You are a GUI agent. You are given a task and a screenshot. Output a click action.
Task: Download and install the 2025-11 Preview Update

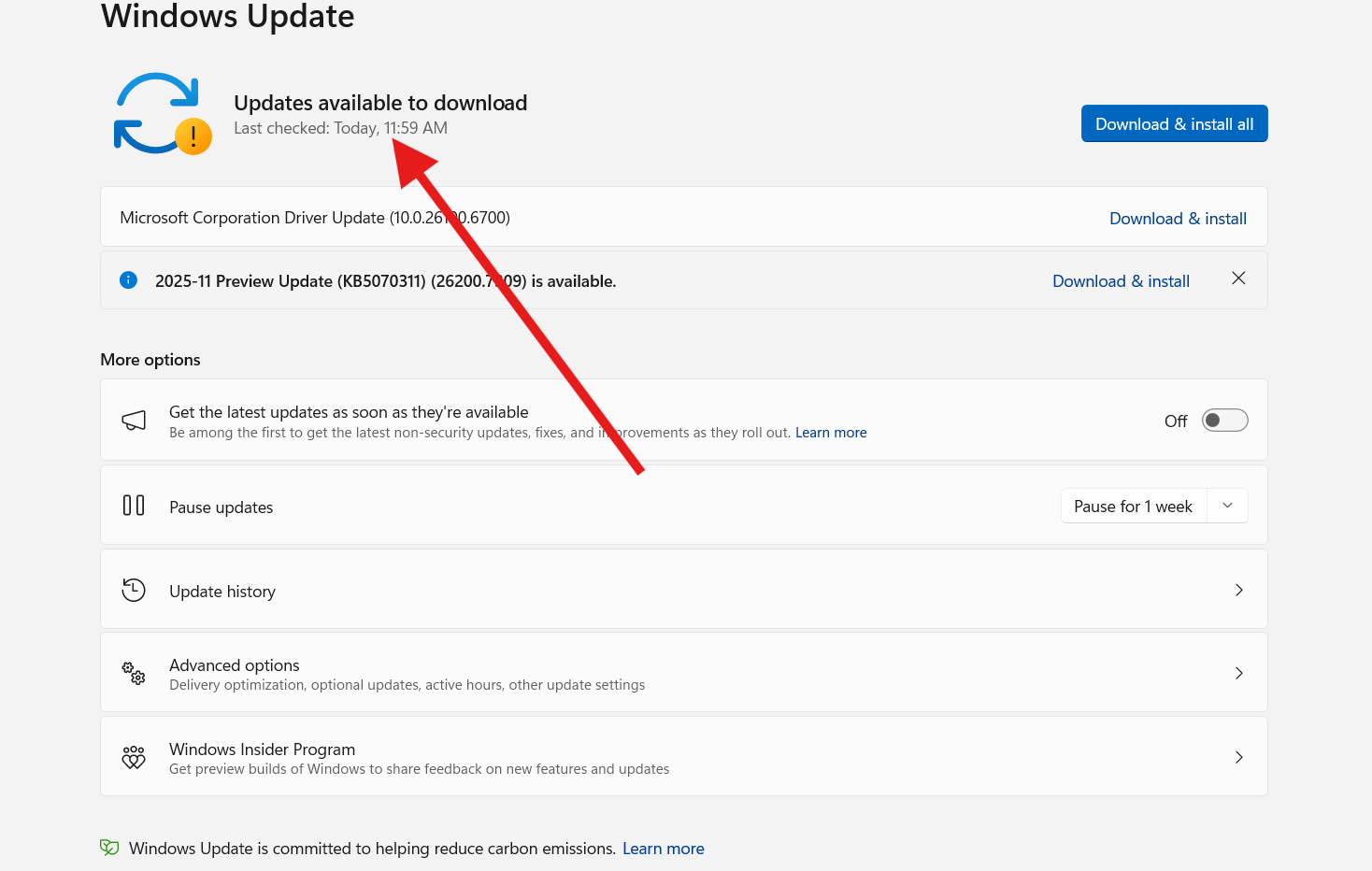(1121, 280)
